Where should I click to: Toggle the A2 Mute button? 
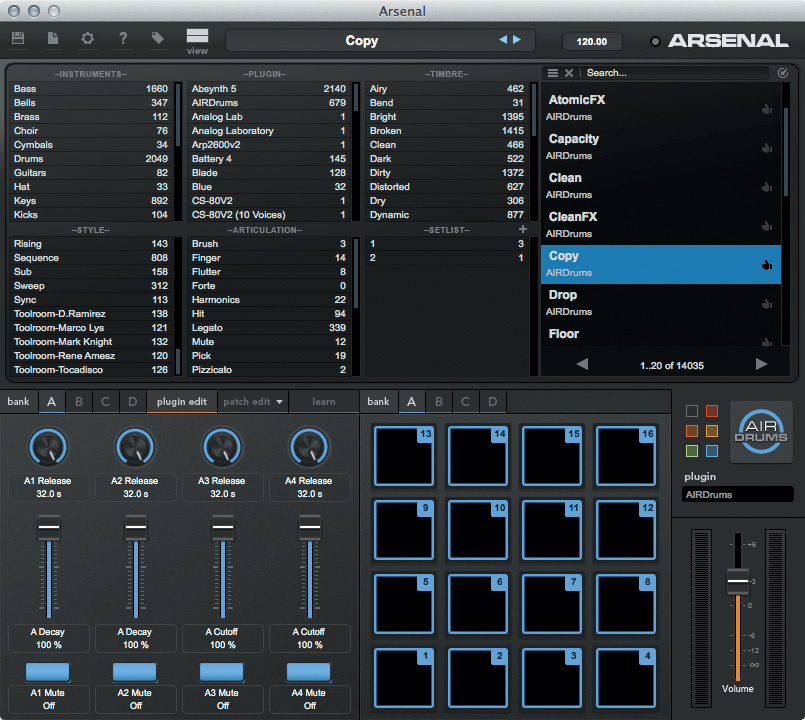click(135, 672)
